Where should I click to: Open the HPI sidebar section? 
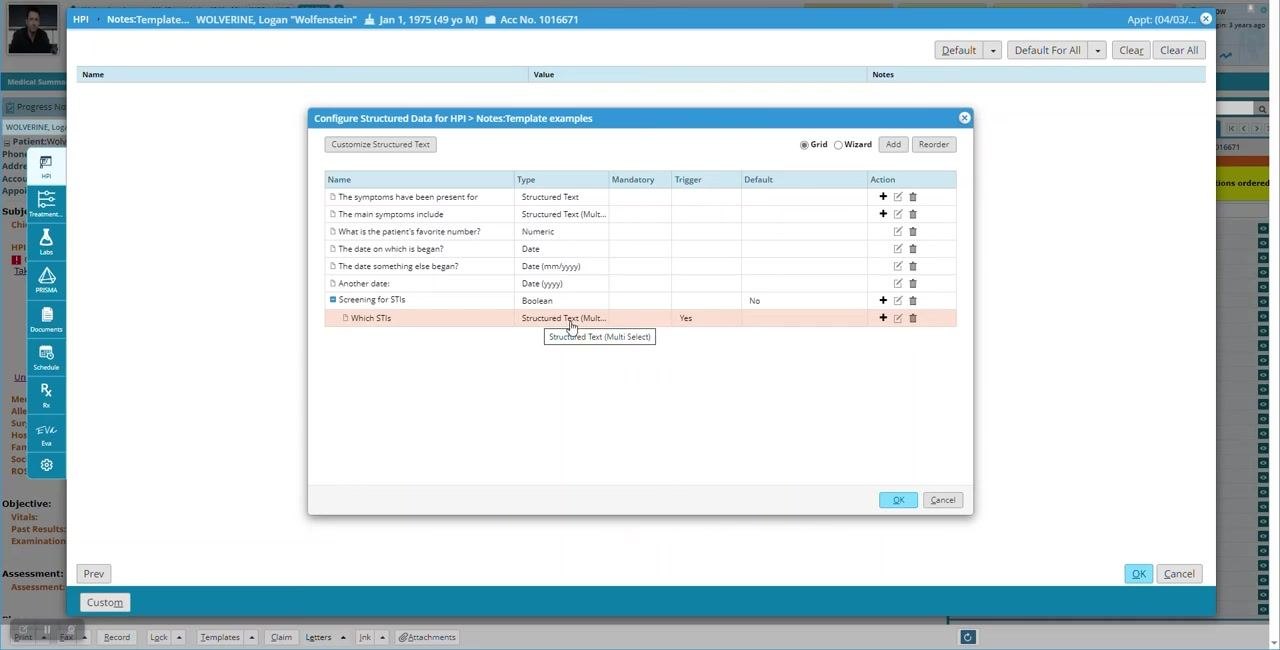pyautogui.click(x=46, y=166)
